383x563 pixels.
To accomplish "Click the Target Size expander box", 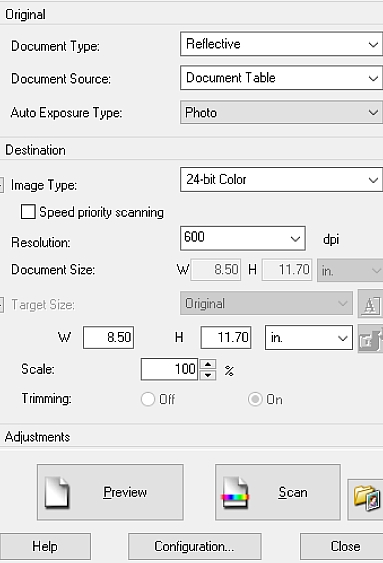I will [x=1, y=305].
